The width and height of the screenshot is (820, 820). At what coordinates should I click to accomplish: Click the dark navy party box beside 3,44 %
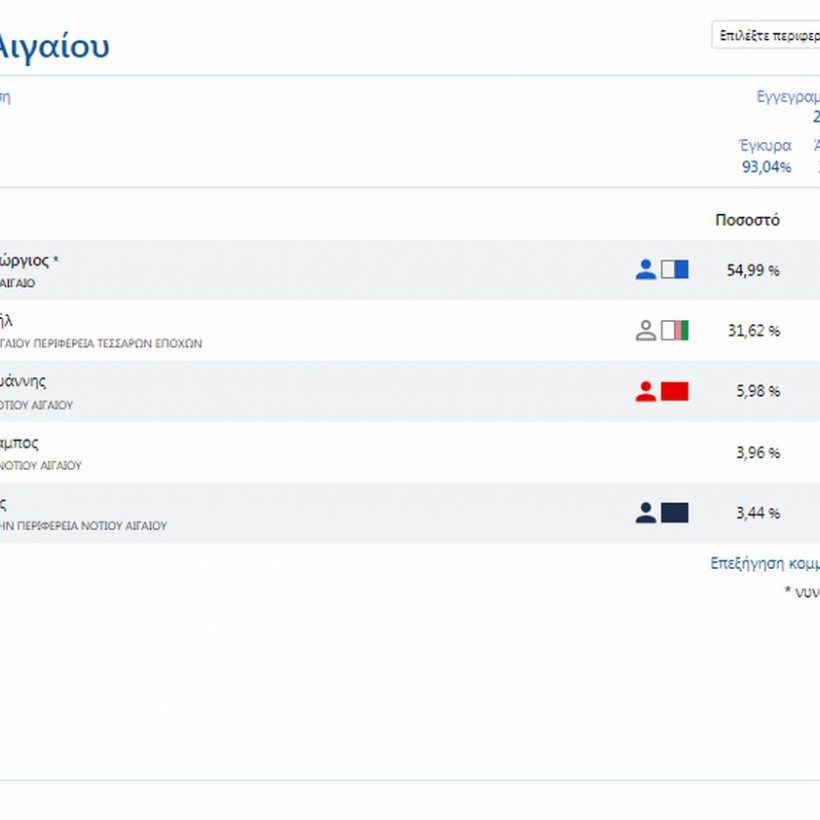coord(675,513)
